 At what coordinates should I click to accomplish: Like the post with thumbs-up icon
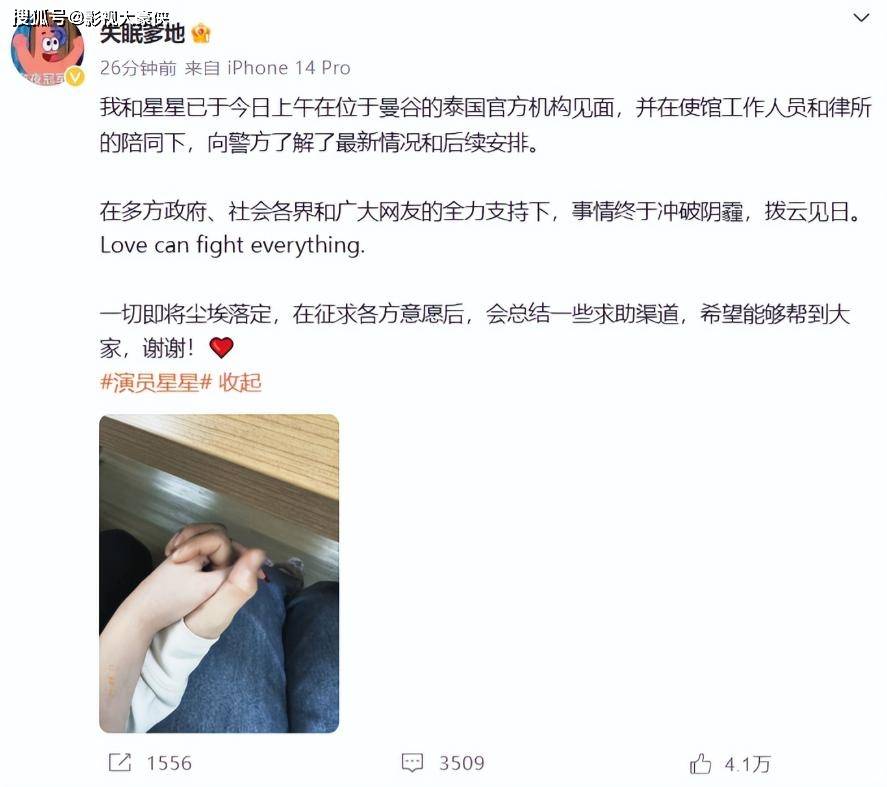coord(700,763)
